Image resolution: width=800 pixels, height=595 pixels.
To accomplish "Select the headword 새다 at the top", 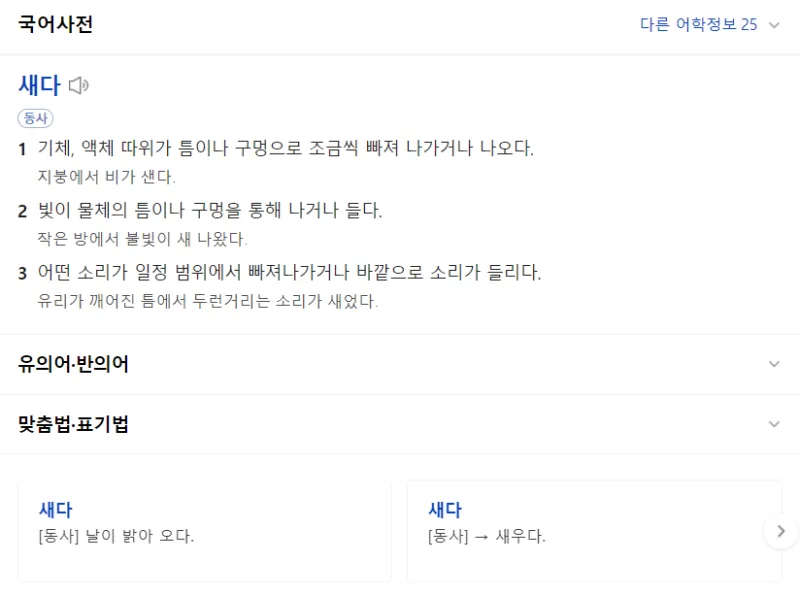I will [40, 85].
